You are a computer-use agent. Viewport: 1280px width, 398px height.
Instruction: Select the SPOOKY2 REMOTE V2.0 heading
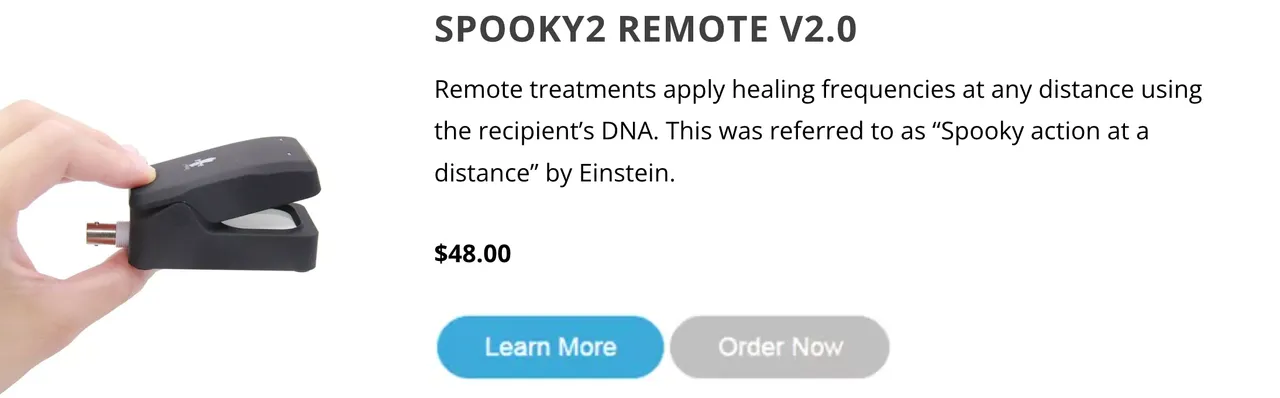(x=646, y=30)
